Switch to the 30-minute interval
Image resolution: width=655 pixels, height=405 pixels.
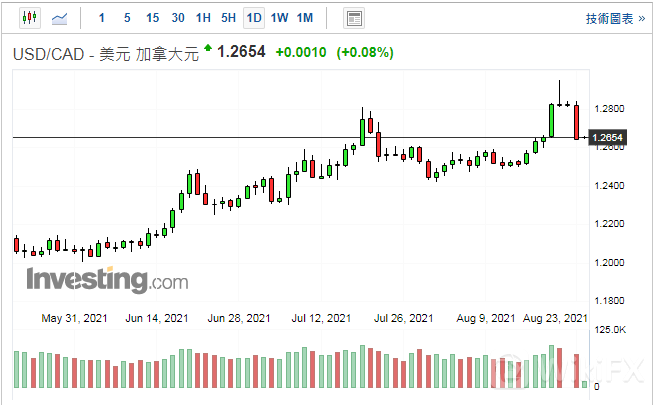click(178, 18)
